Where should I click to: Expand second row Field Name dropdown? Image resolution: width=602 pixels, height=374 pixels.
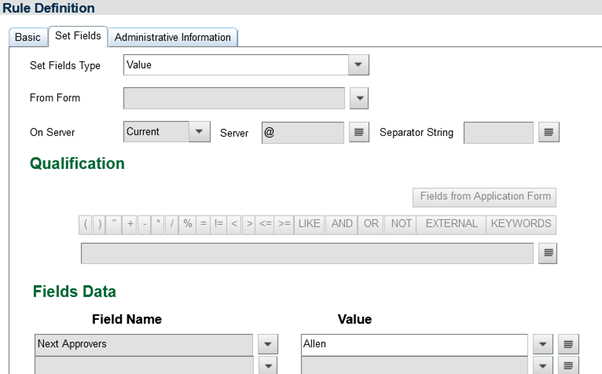tap(268, 366)
